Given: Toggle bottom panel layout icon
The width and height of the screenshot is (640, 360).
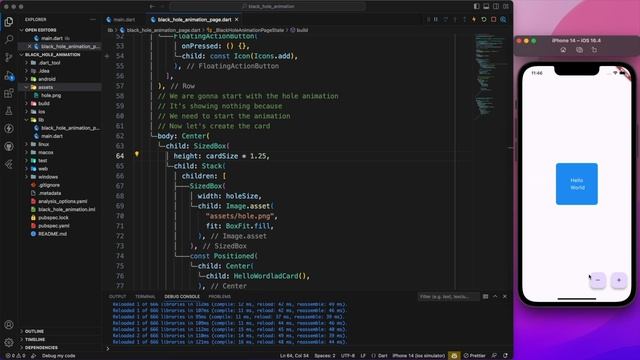Looking at the screenshot, I should [x=486, y=7].
